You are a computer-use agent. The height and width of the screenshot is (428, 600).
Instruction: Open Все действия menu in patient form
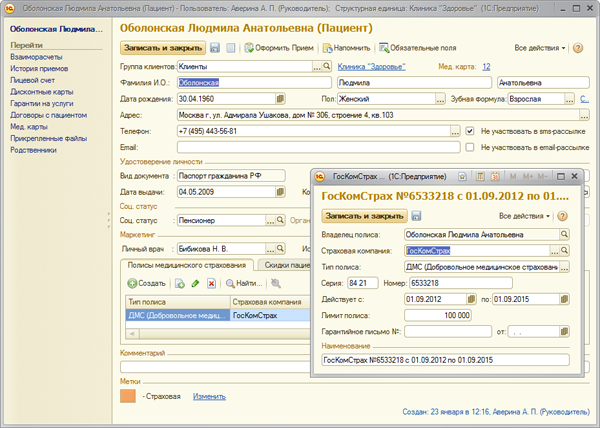540,48
